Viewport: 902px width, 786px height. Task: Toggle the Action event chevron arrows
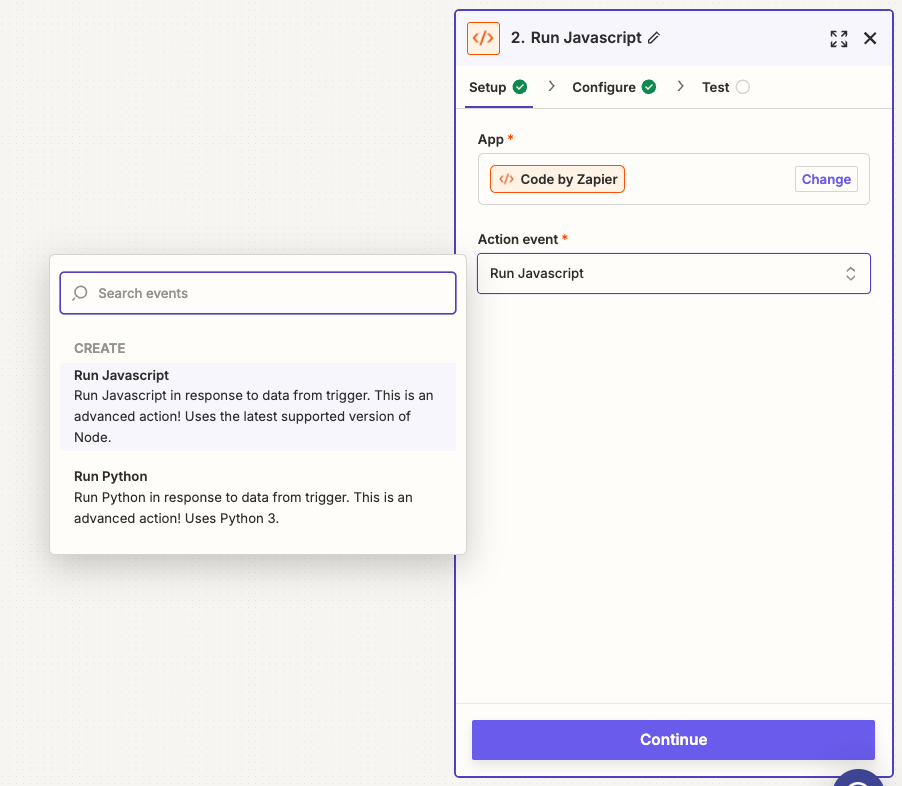850,273
